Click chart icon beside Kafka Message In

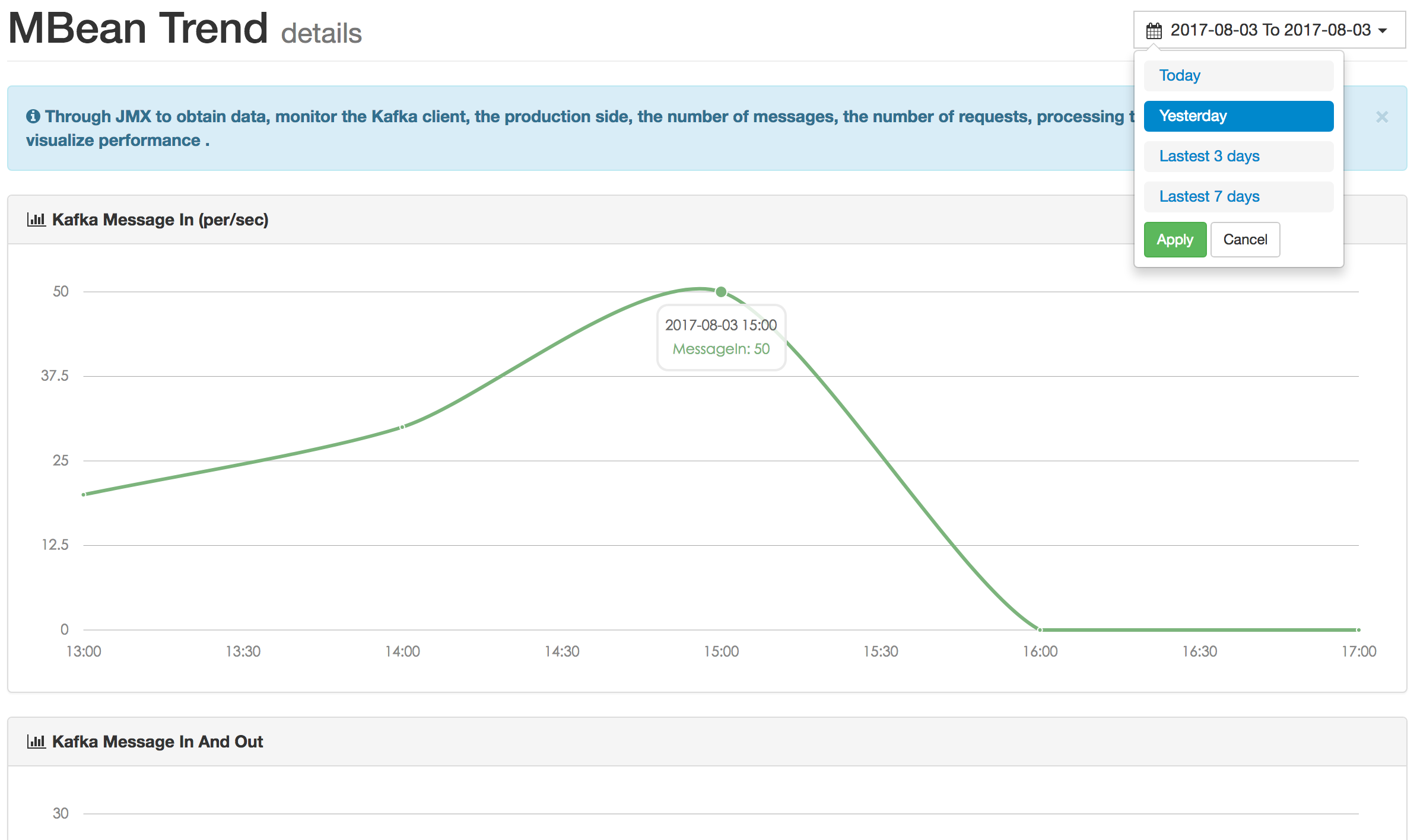tap(36, 219)
